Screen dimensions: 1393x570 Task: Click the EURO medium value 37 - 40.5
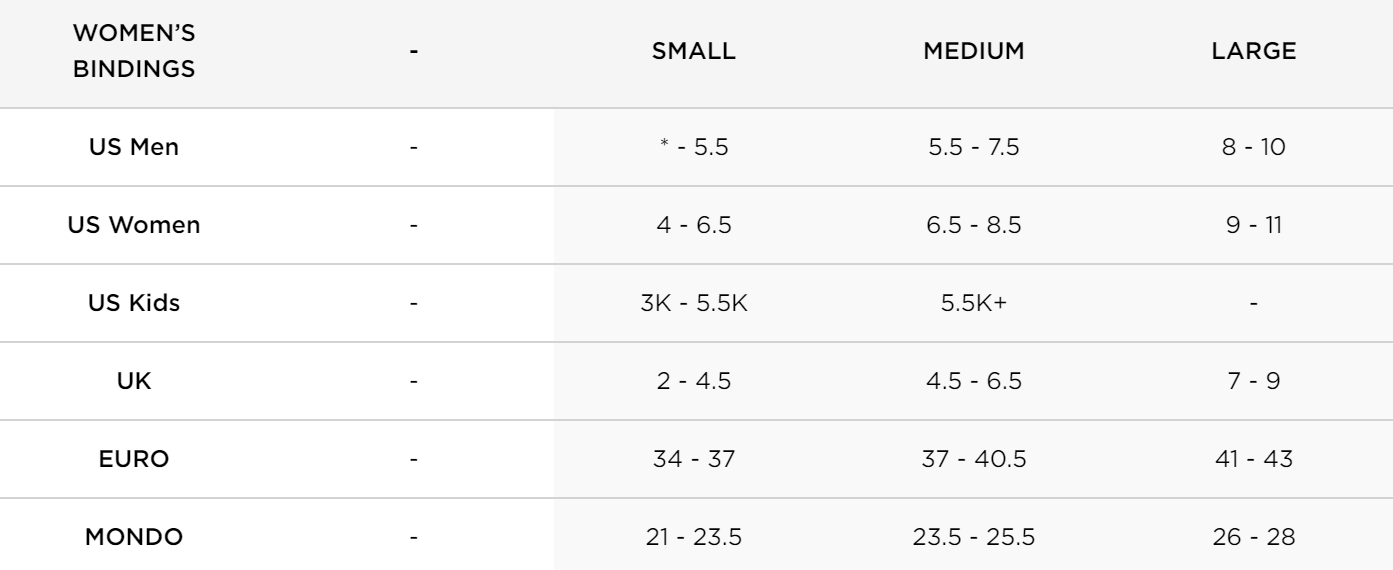(x=973, y=459)
